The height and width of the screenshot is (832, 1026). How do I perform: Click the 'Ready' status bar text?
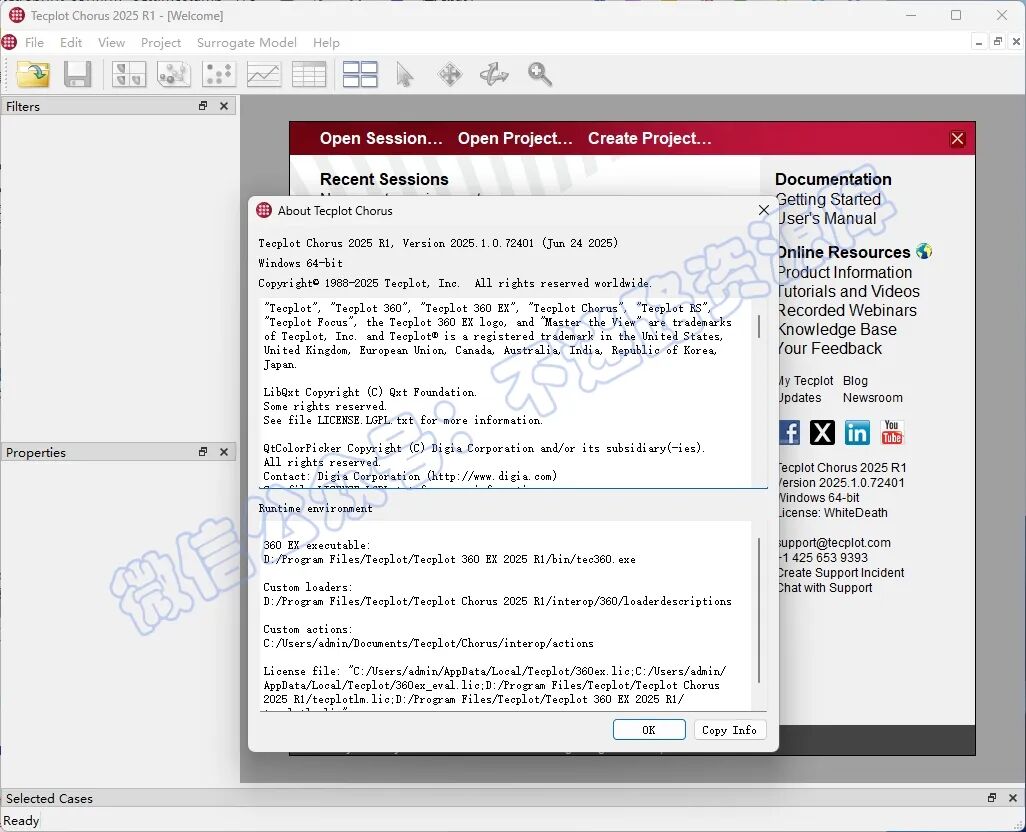pos(21,820)
